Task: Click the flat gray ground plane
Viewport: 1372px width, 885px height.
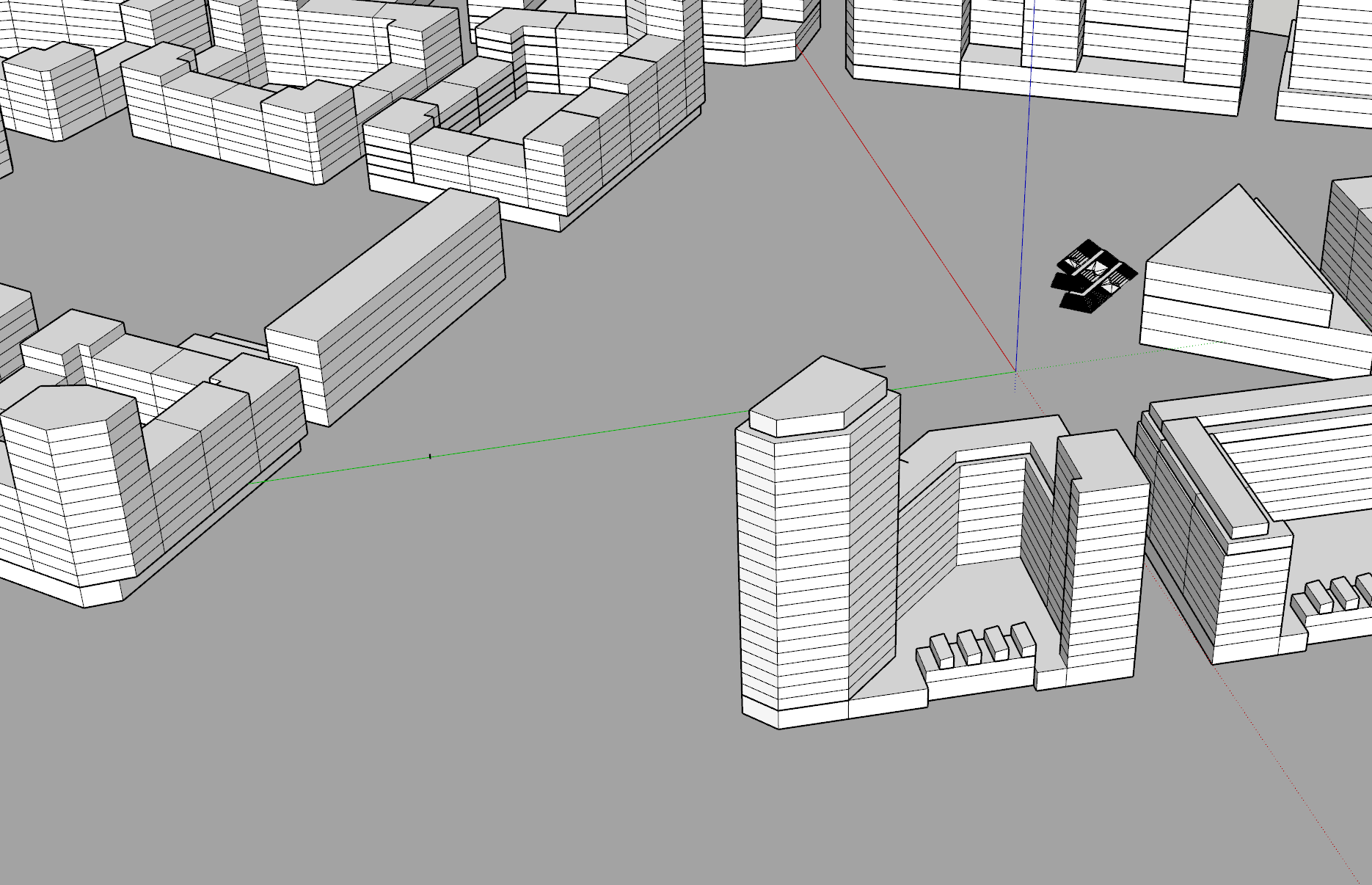Action: click(514, 734)
